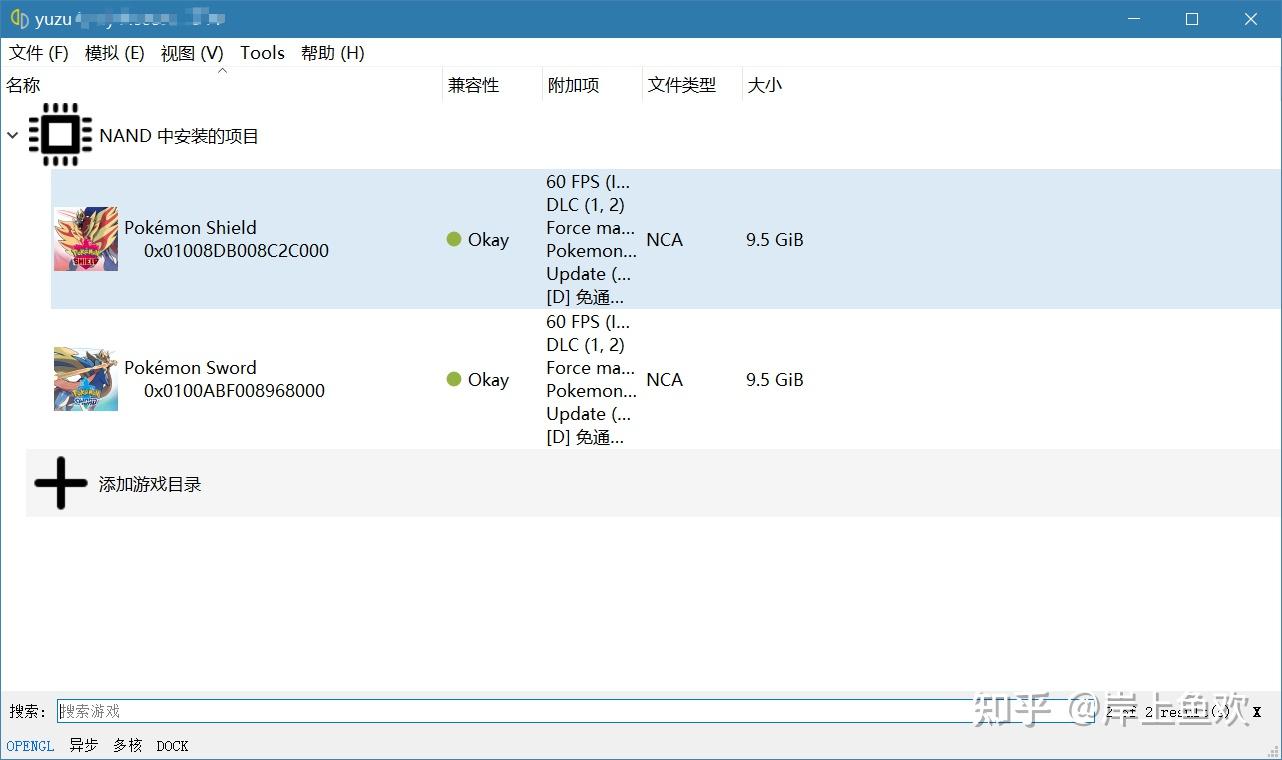Select the Pokémon Sword cover thumbnail
The height and width of the screenshot is (760, 1282).
coord(86,379)
